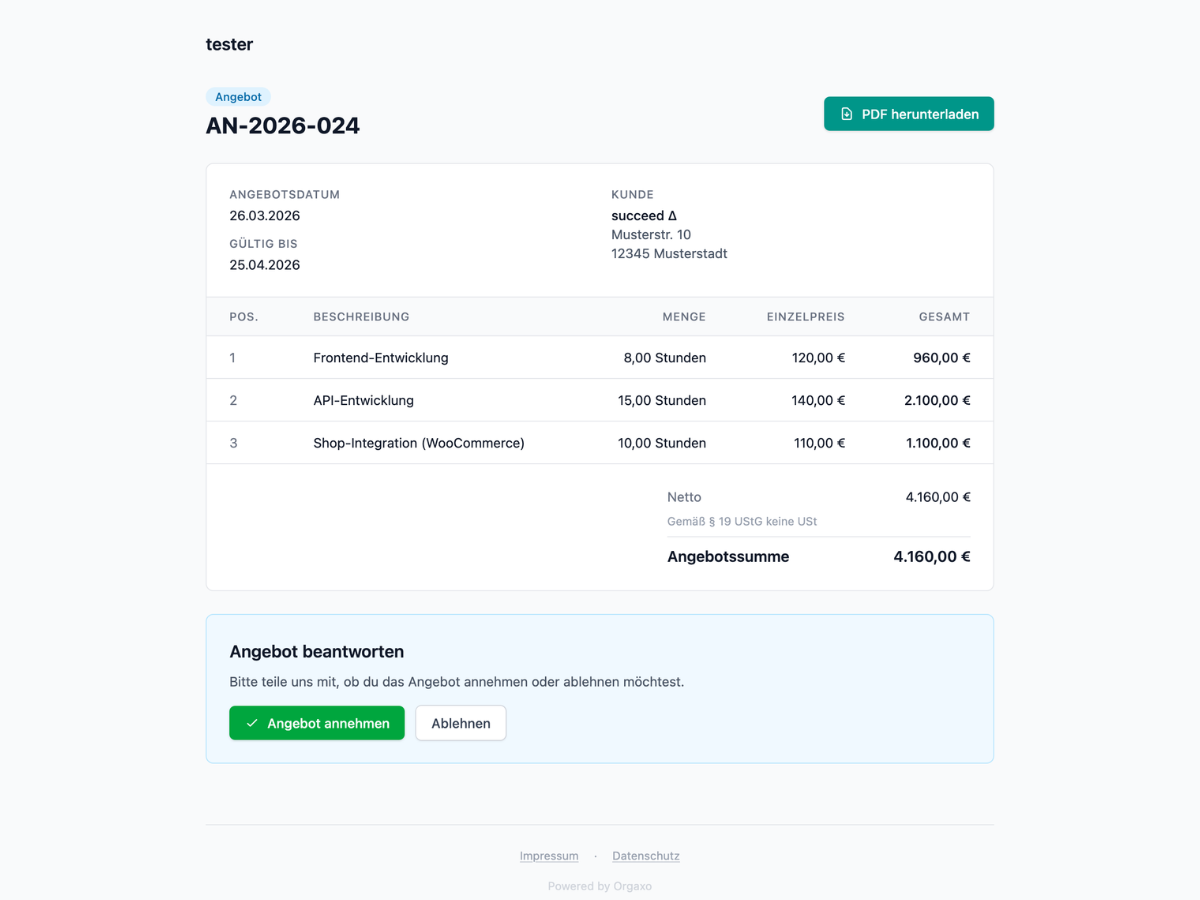Click the Netto amount 4.160,00 €

tap(938, 497)
